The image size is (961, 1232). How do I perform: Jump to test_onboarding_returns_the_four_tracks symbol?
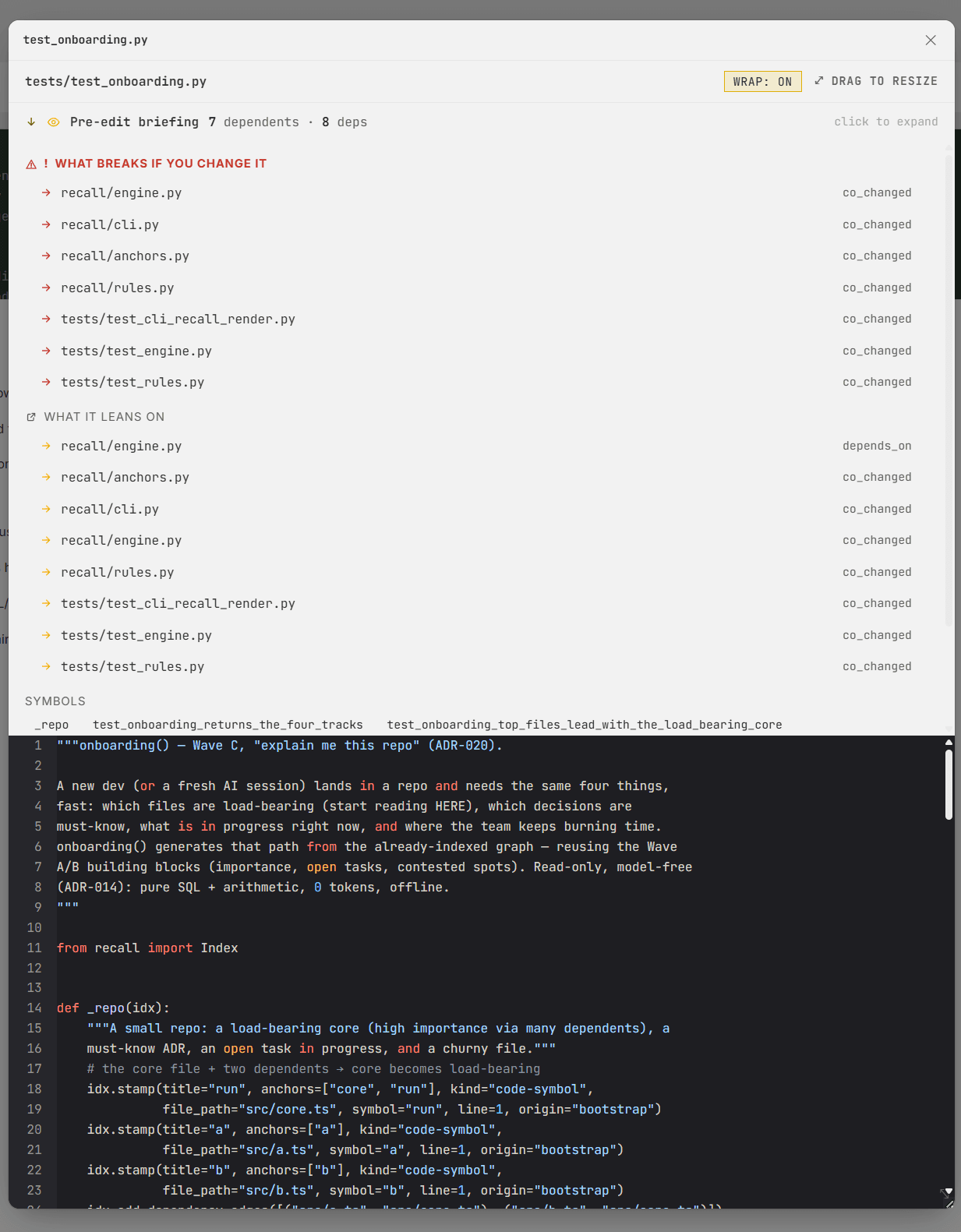click(x=228, y=725)
